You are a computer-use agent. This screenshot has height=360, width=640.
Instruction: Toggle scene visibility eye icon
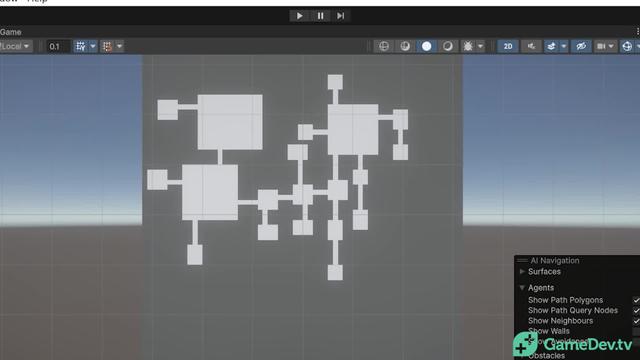[581, 46]
